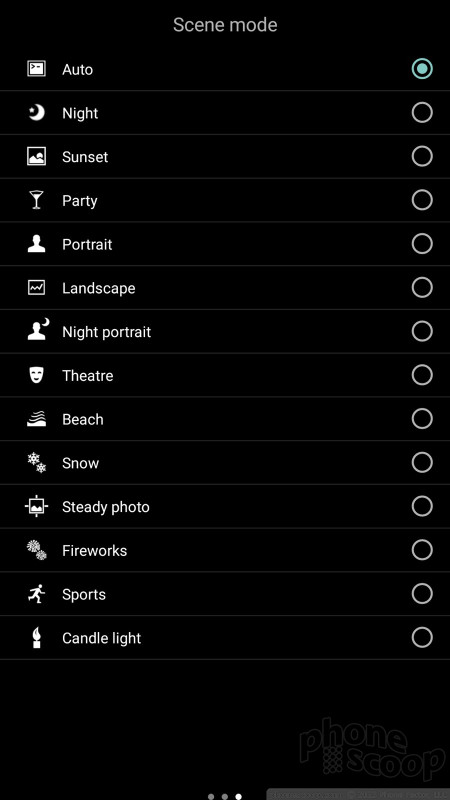Choose the Portrait scene mode label
Image resolution: width=450 pixels, height=800 pixels.
point(87,244)
